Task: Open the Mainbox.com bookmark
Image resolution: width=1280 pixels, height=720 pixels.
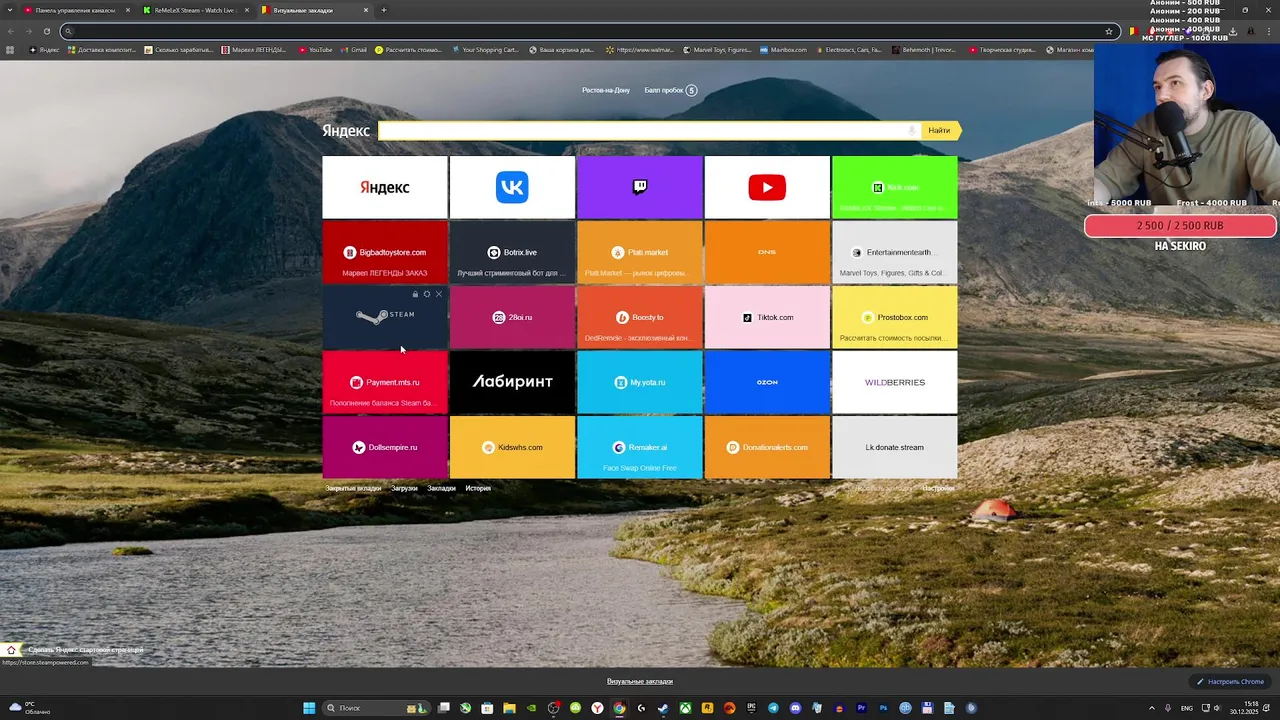Action: pos(783,49)
